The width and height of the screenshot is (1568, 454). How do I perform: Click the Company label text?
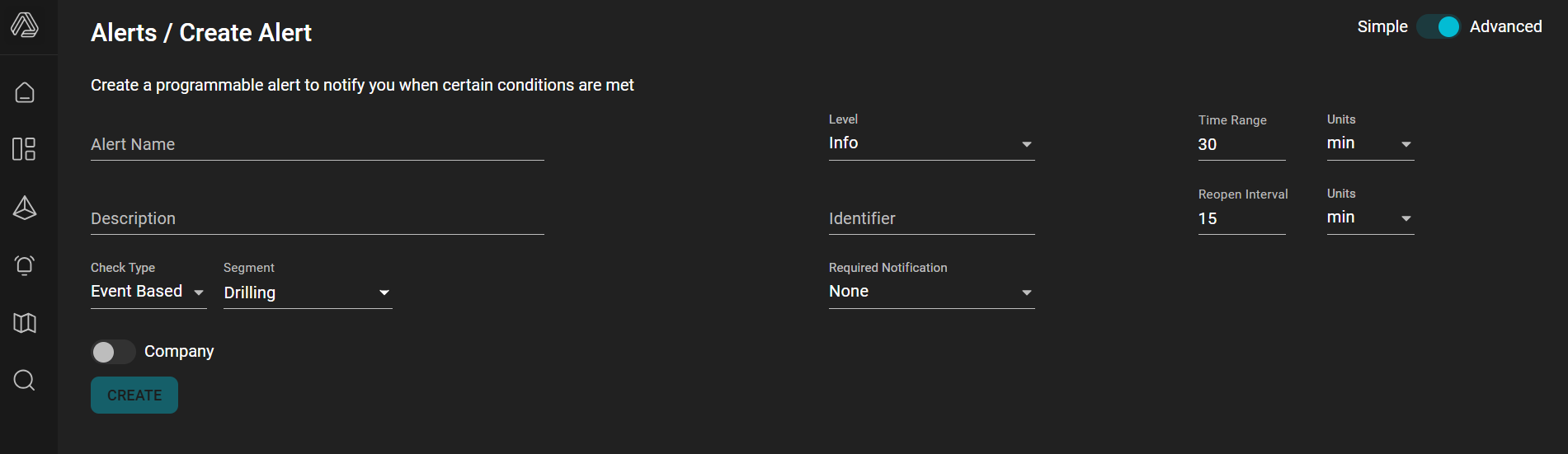pyautogui.click(x=179, y=352)
